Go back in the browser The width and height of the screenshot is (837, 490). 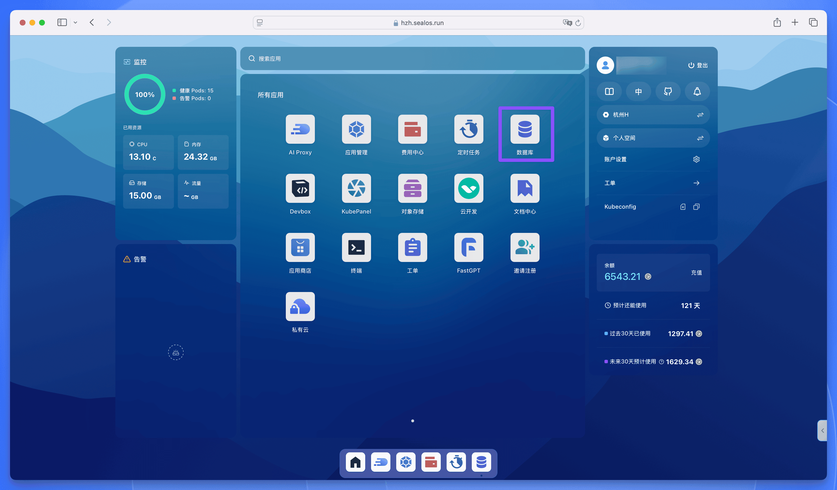(x=92, y=22)
